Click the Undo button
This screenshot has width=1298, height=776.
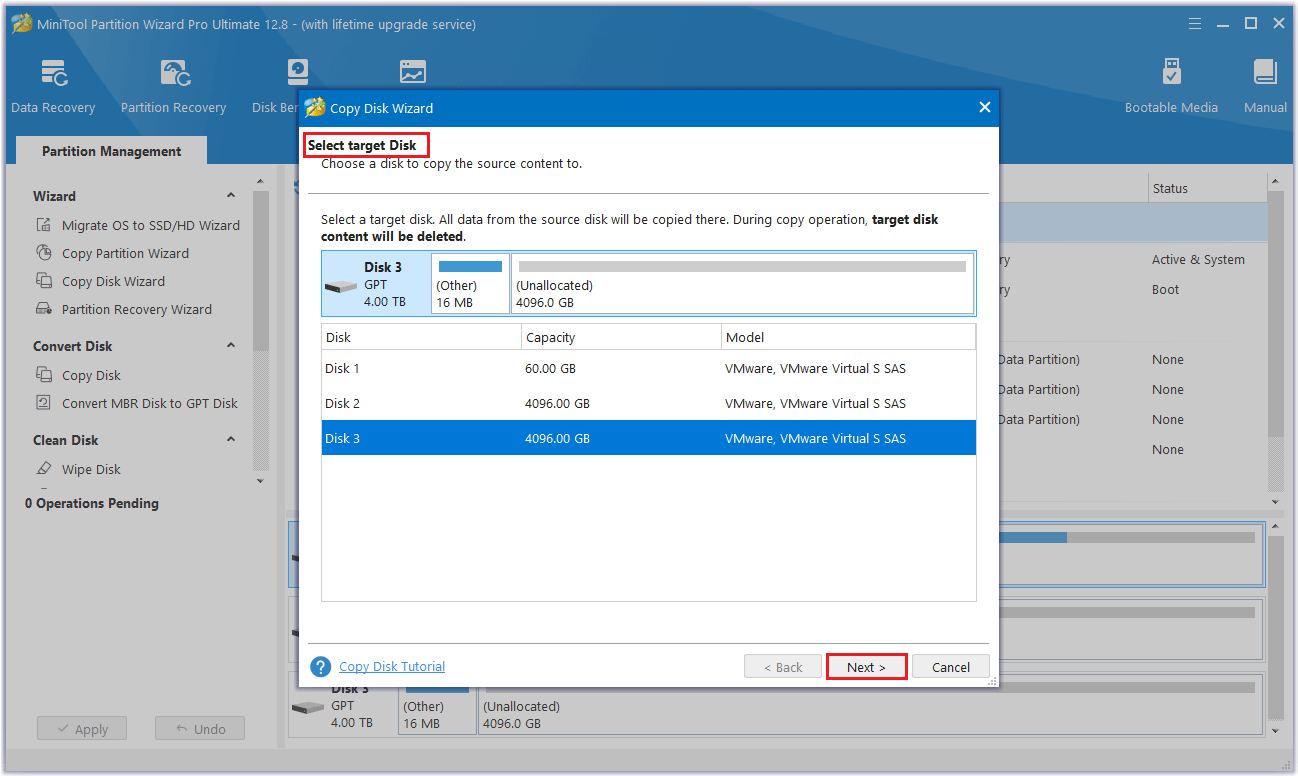click(200, 729)
